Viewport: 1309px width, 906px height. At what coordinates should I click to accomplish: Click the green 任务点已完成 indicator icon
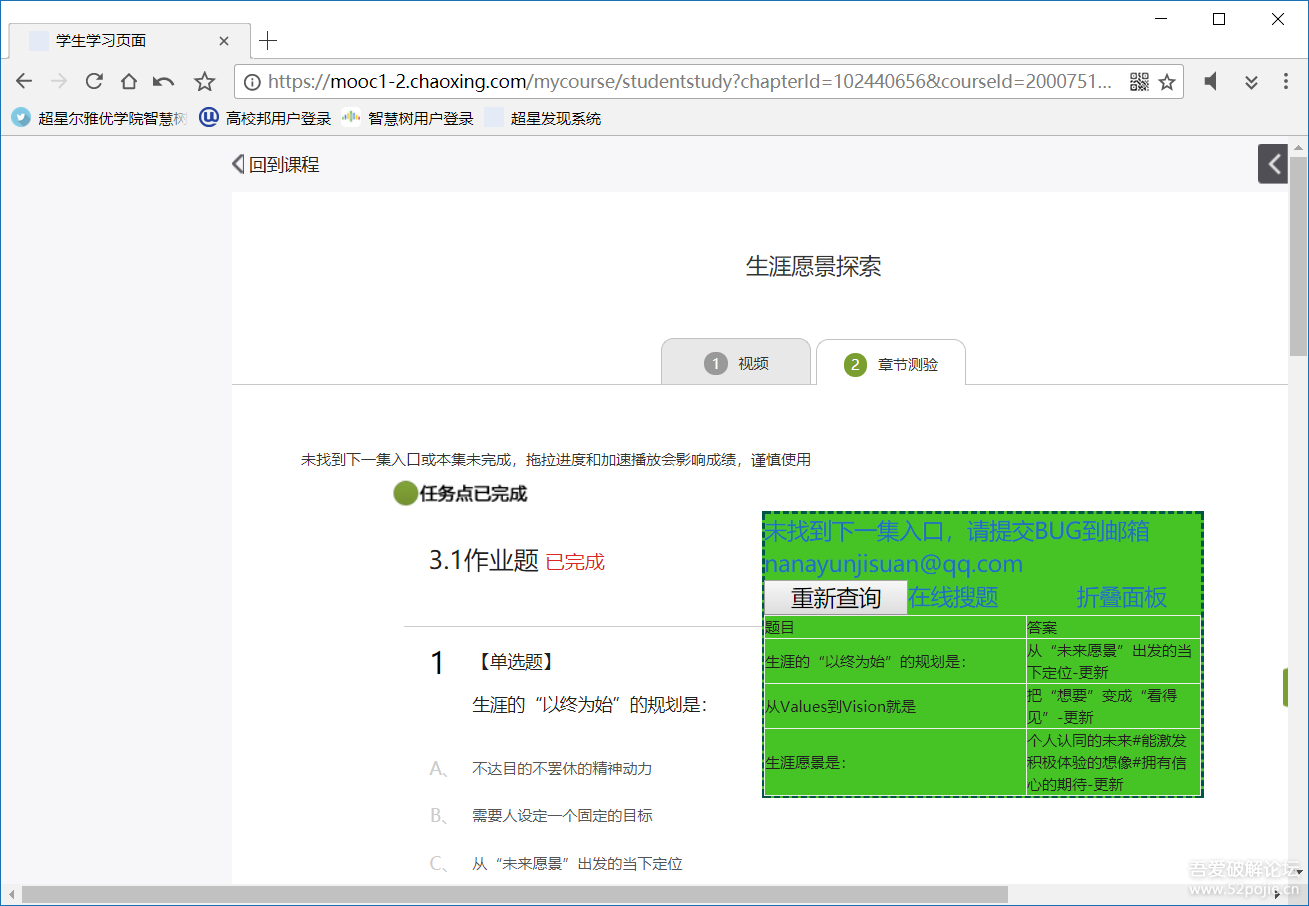coord(405,493)
